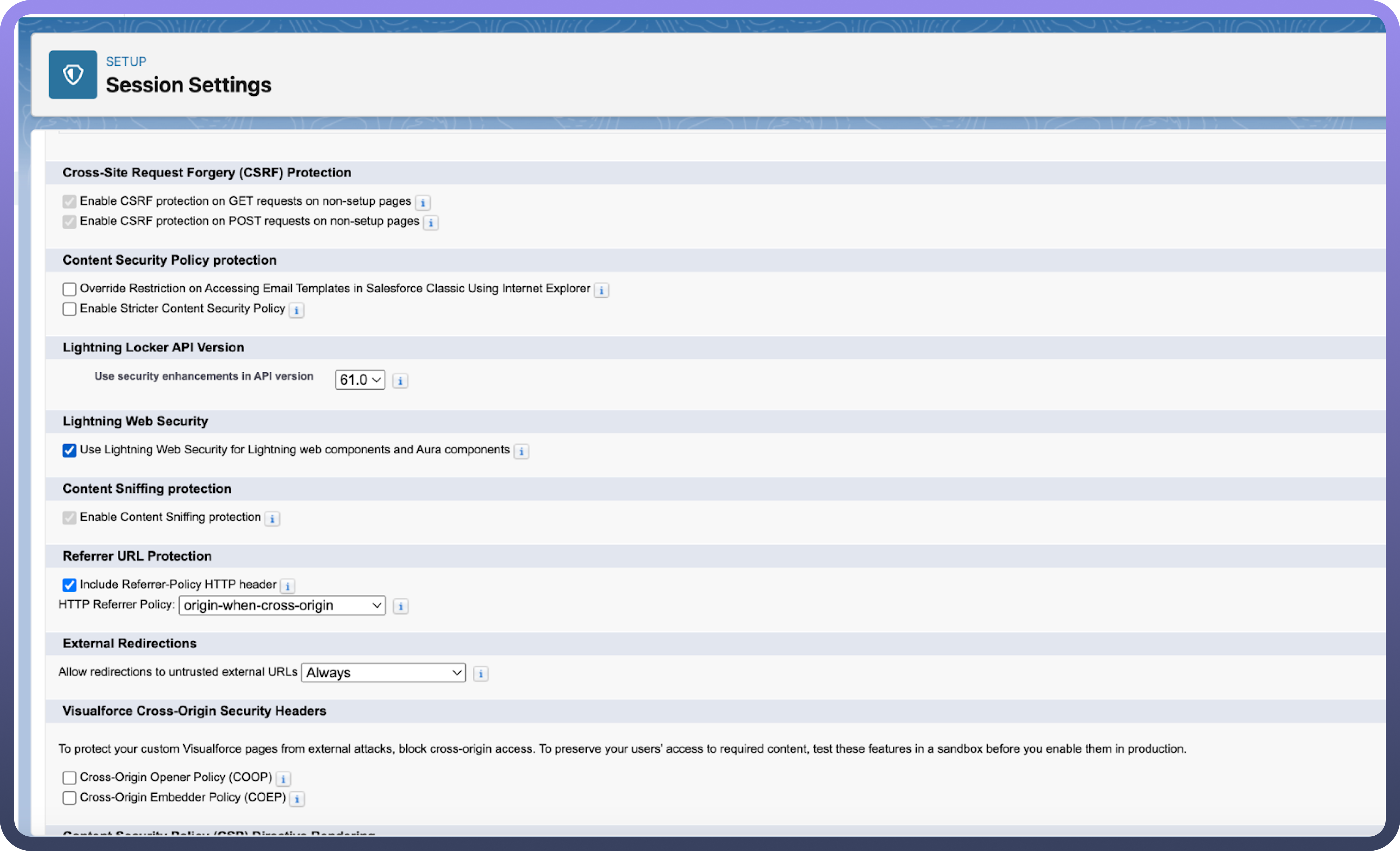
Task: Check Cross-Origin Opener Policy (COOP) box
Action: (x=69, y=778)
